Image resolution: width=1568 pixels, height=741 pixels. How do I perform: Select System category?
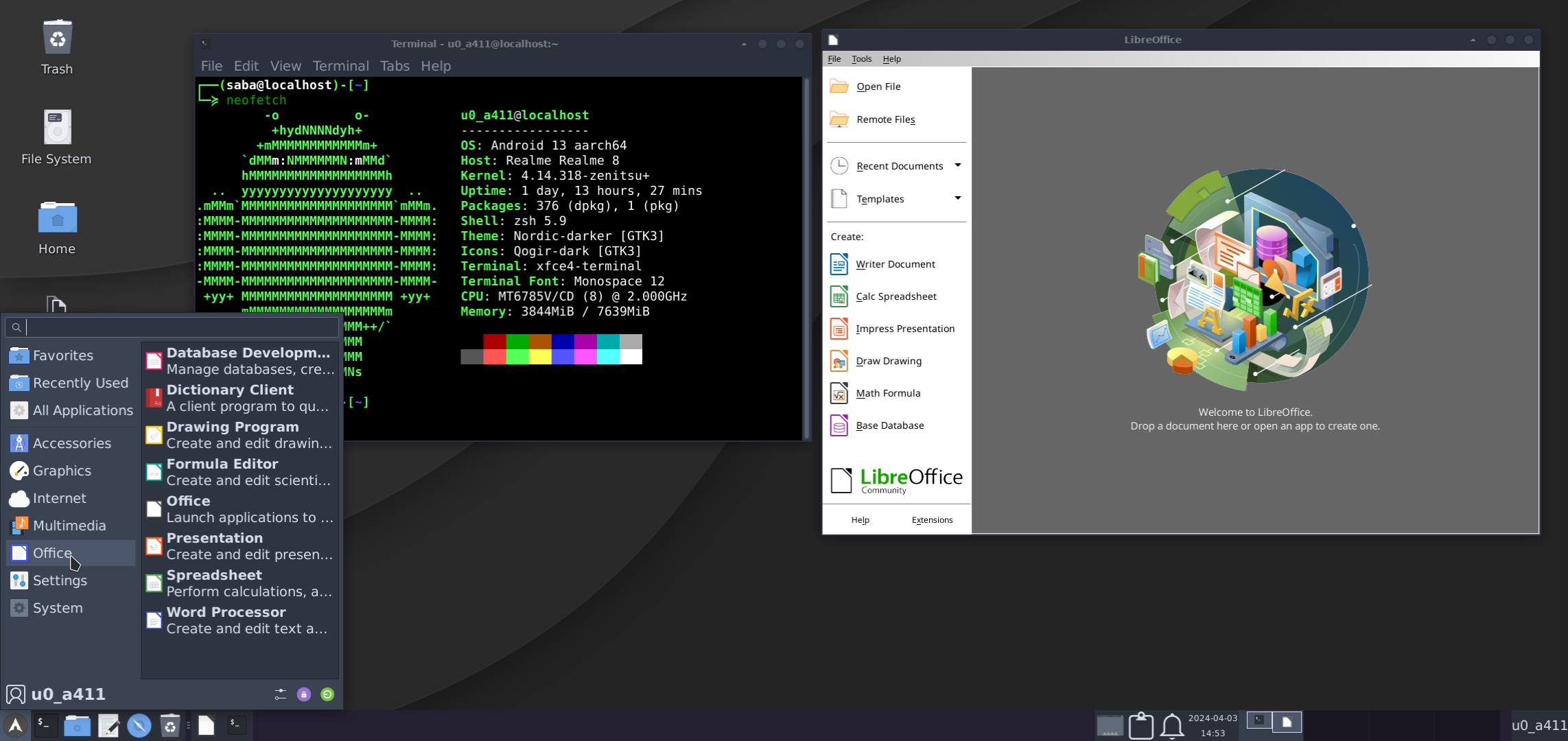pyautogui.click(x=71, y=608)
